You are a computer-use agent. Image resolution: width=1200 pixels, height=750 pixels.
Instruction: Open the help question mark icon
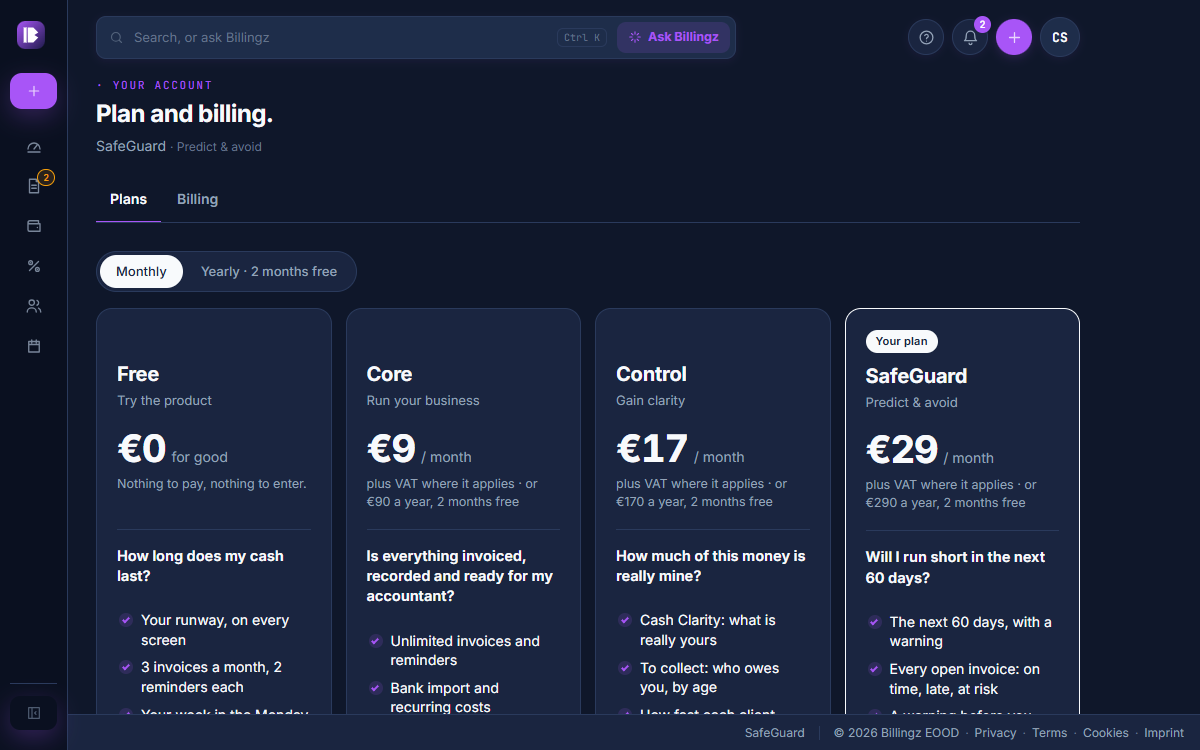coord(926,37)
